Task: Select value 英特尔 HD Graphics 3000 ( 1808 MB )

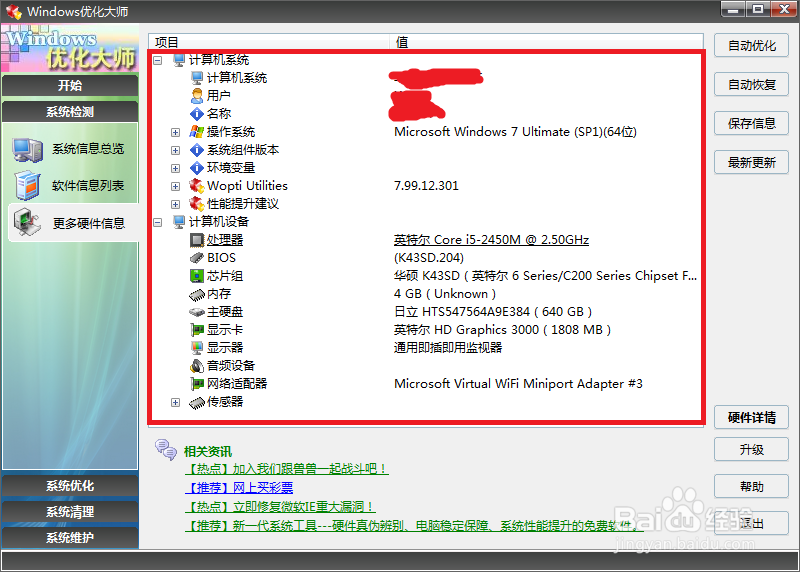Action: pos(503,330)
